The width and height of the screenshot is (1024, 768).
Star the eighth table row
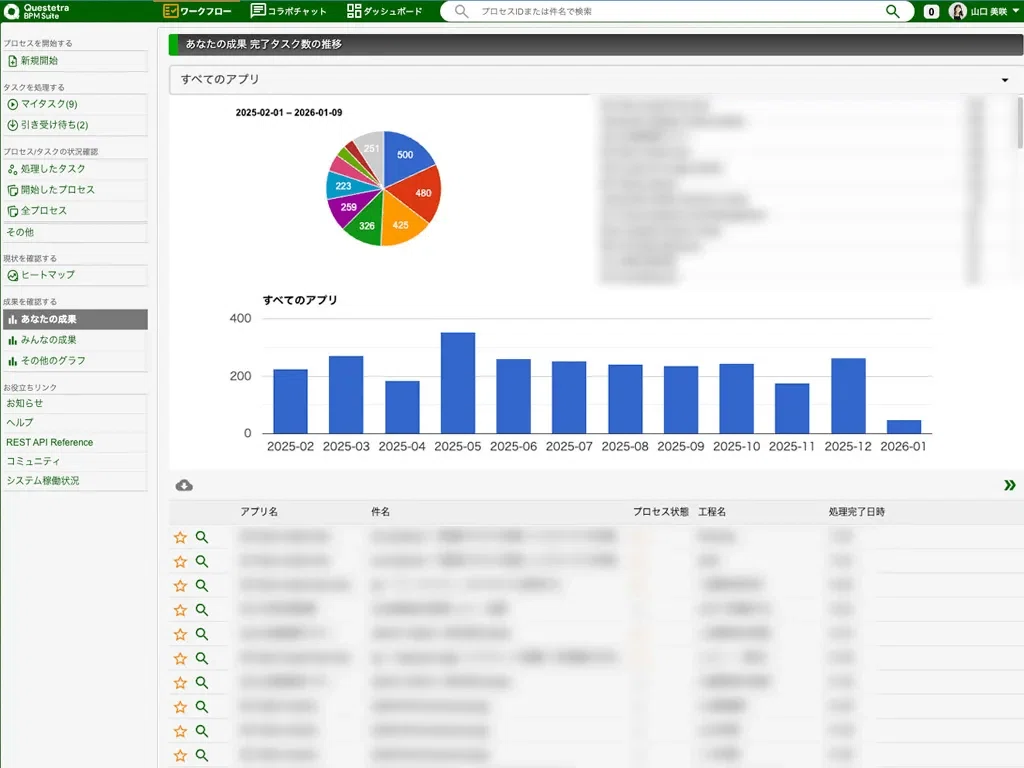(180, 707)
